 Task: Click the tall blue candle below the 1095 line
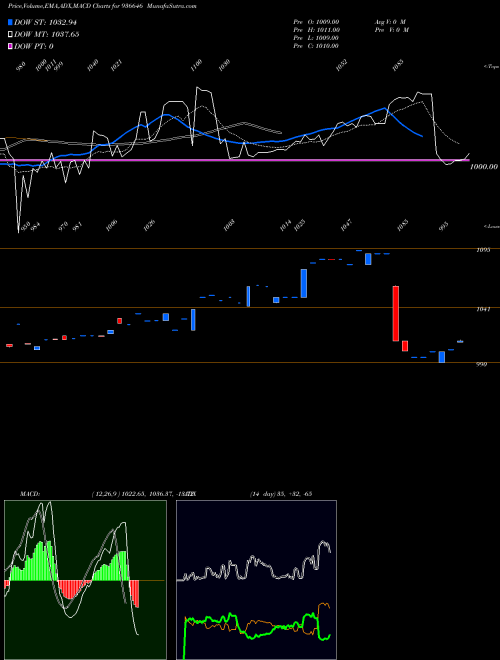pos(303,283)
